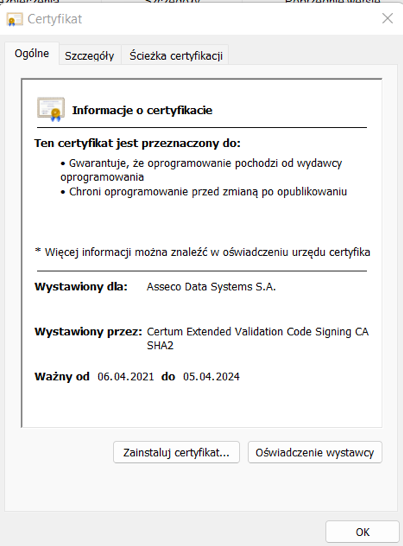The height and width of the screenshot is (546, 403).
Task: Click the valid-from date 06.04.2021
Action: 125,376
